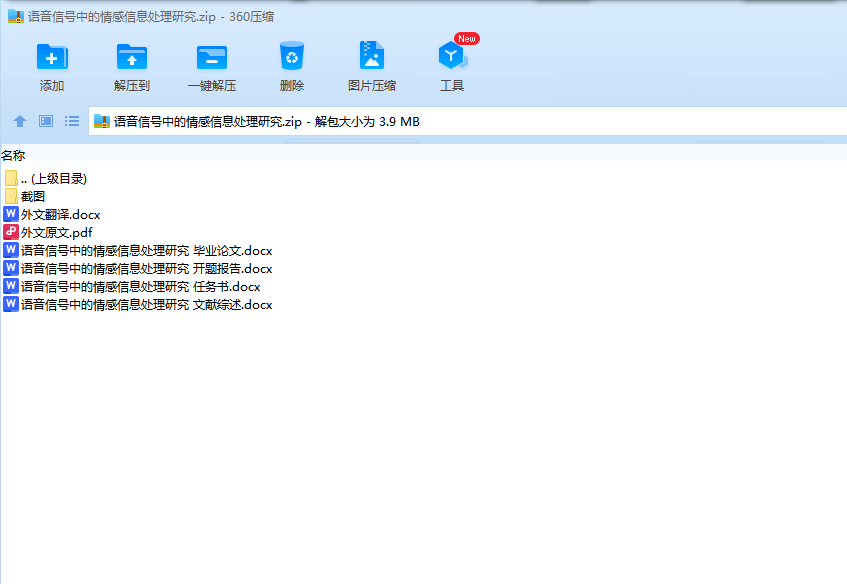The height and width of the screenshot is (584, 847).
Task: Click the PDF icon of 外文原文.pdf
Action: [11, 232]
